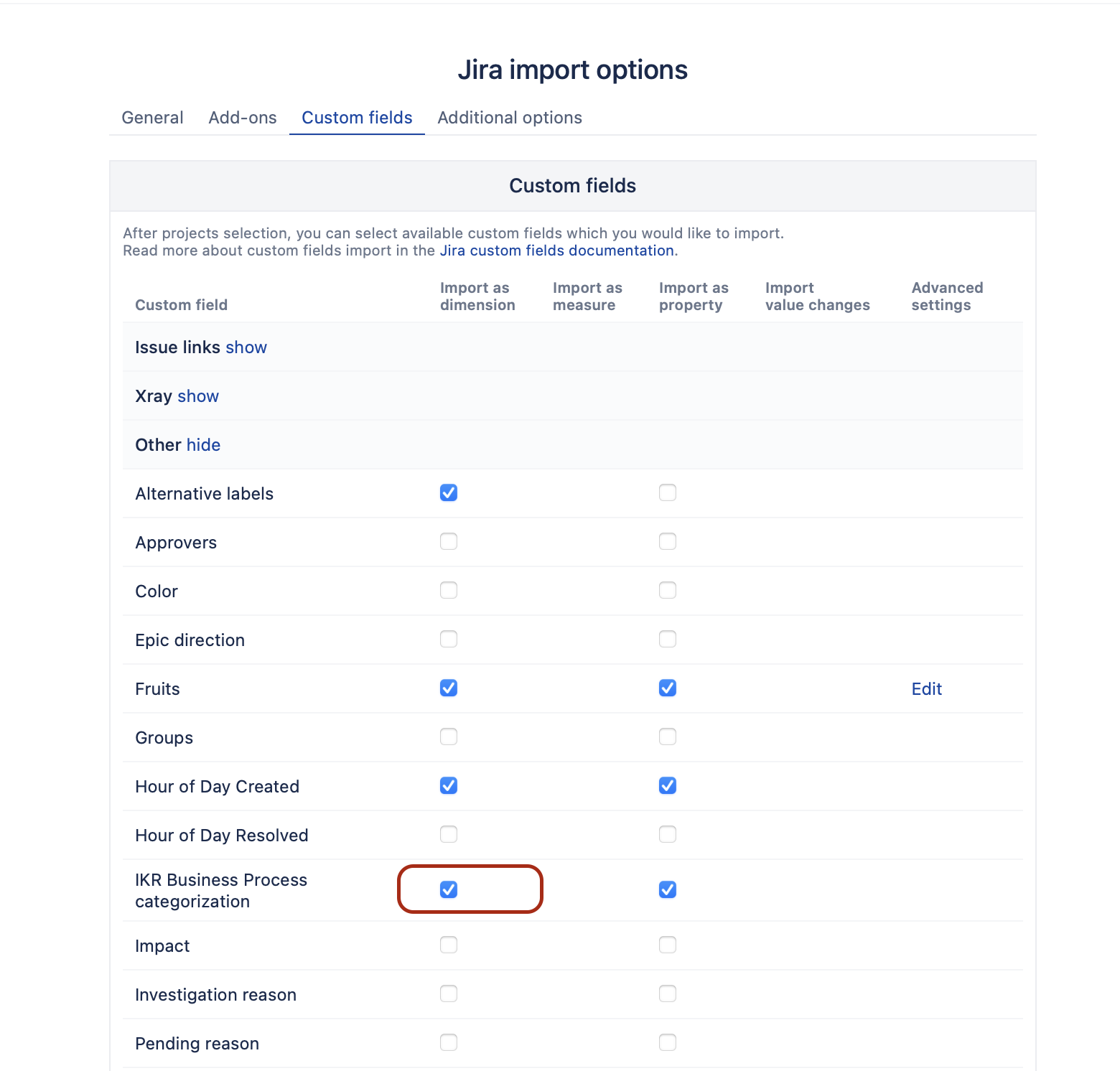Image resolution: width=1120 pixels, height=1071 pixels.
Task: Uncheck IKR Business Process categorization dimension
Action: (449, 889)
